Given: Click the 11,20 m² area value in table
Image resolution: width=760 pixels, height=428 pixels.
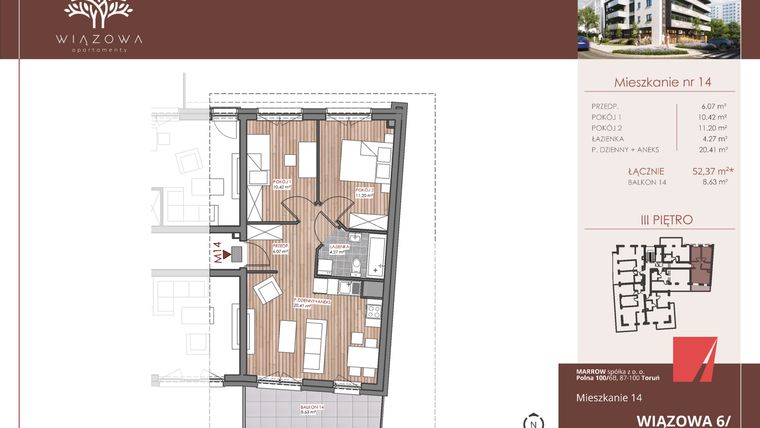Looking at the screenshot, I should [712, 128].
